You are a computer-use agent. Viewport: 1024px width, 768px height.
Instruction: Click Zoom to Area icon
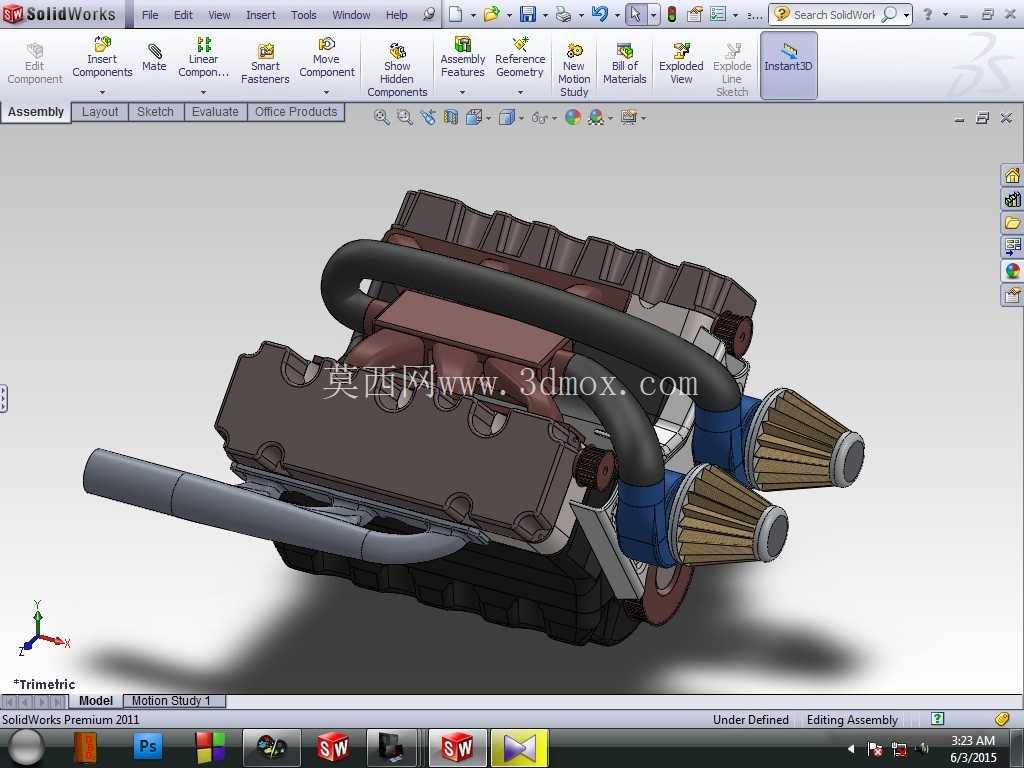click(405, 118)
